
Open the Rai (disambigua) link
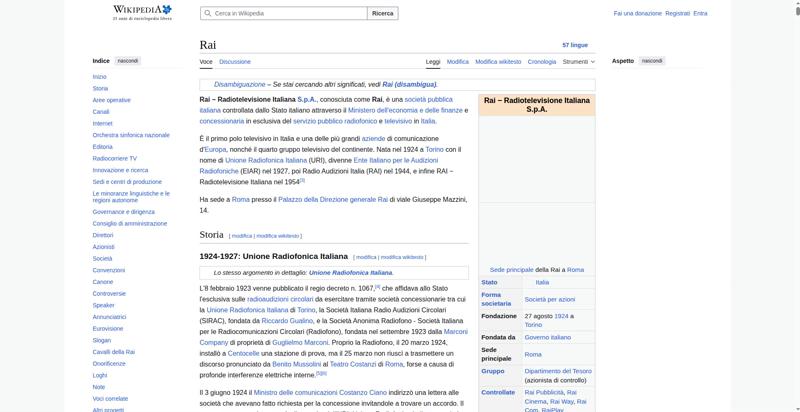pos(408,84)
